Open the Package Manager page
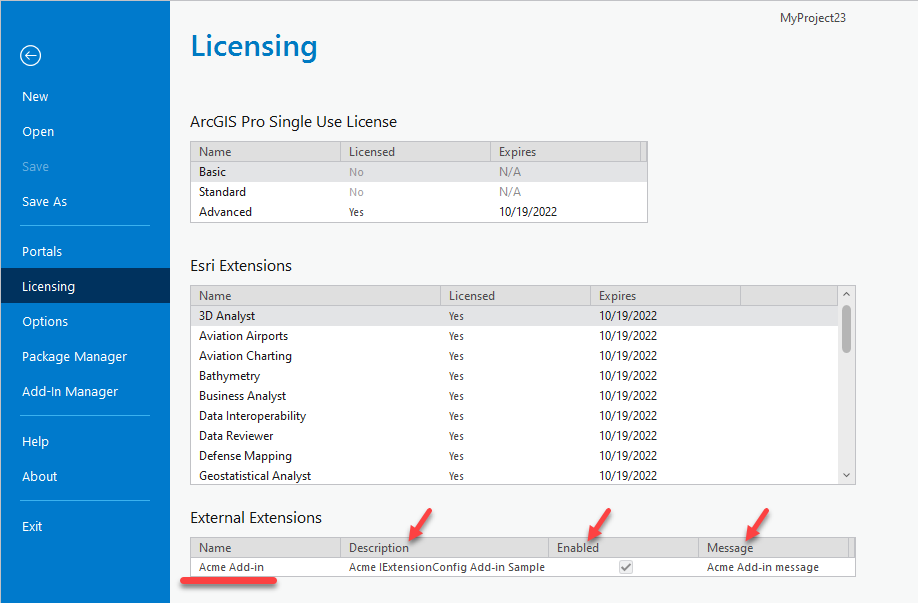 (74, 356)
